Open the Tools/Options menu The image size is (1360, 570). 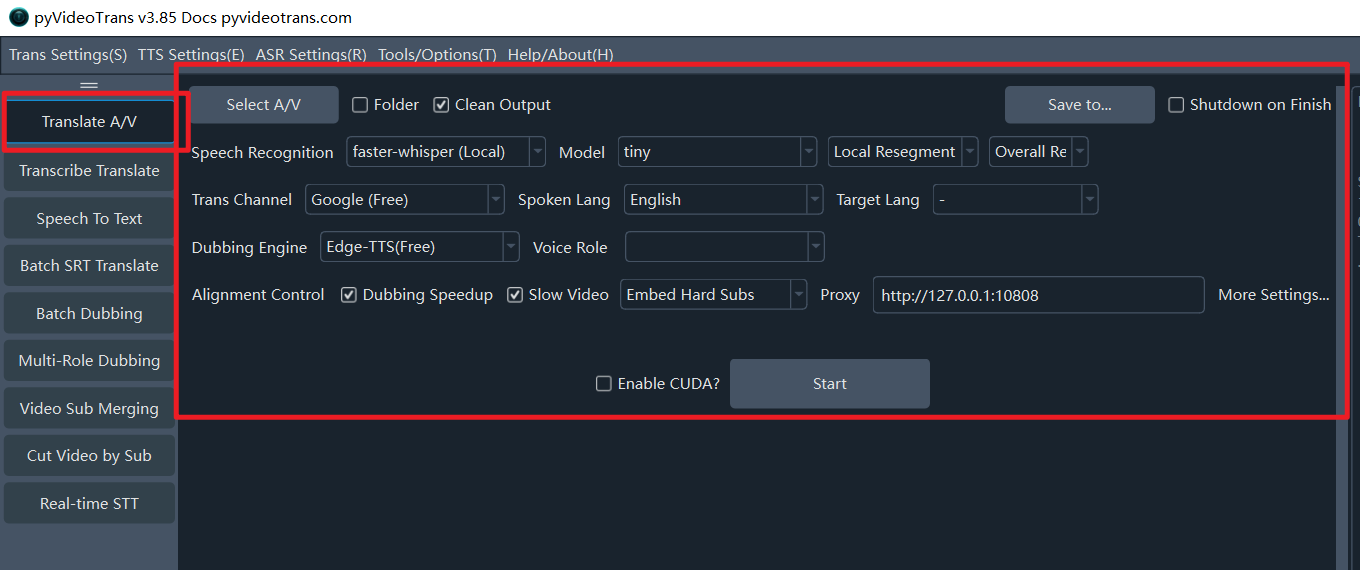click(437, 55)
